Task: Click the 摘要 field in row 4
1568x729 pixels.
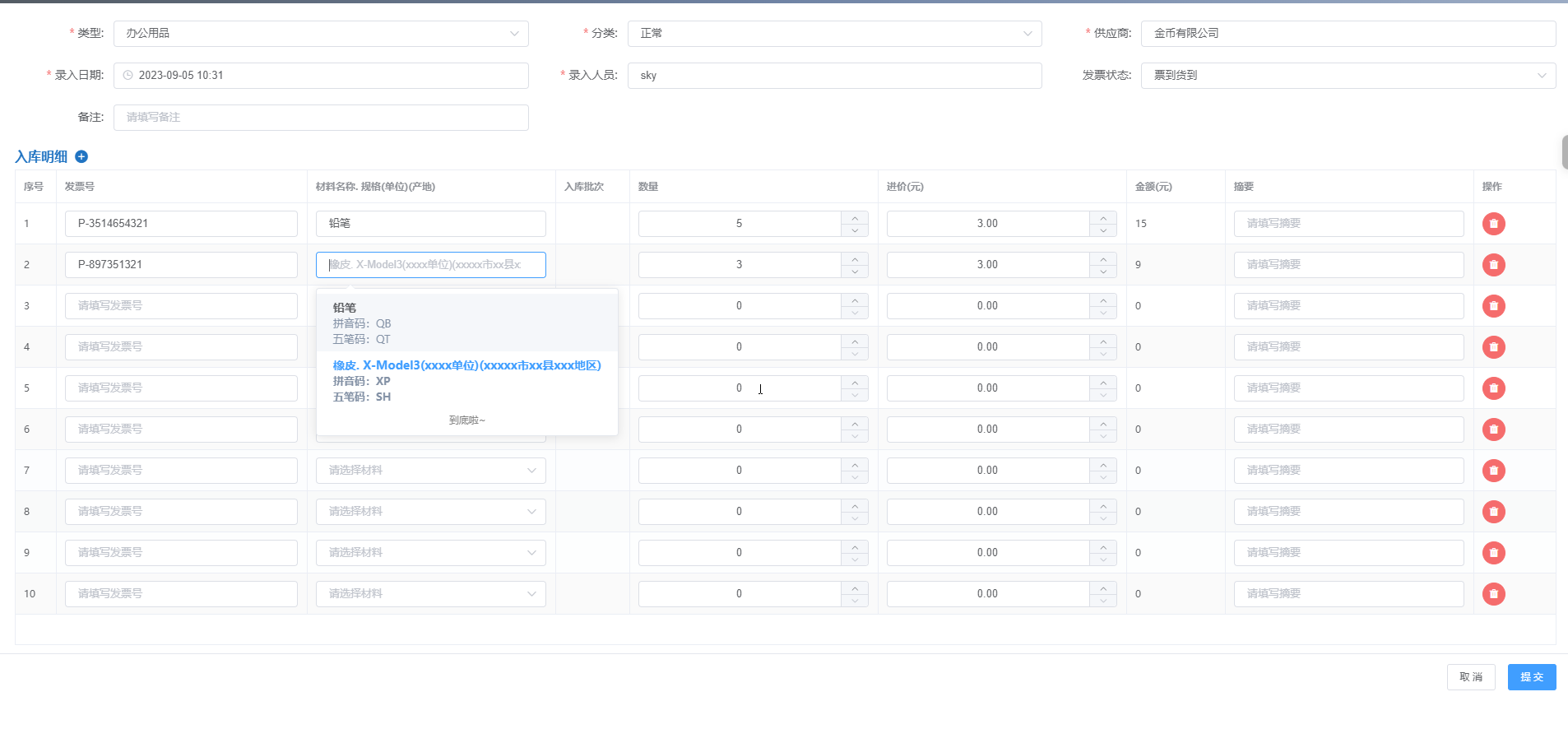Action: coord(1348,347)
